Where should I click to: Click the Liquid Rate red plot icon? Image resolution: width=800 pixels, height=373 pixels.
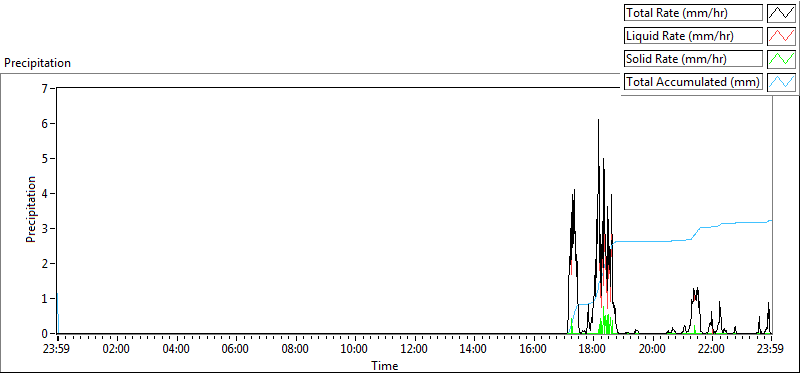[x=781, y=36]
